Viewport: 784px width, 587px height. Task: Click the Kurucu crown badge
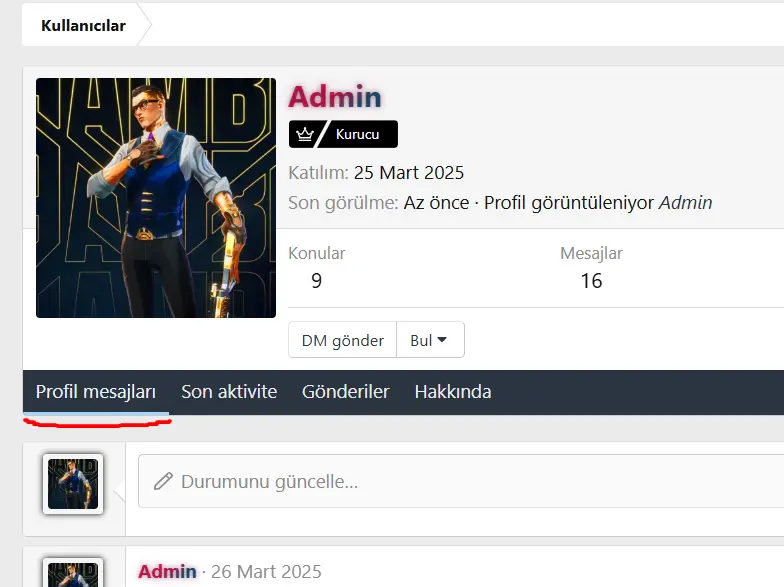coord(343,134)
